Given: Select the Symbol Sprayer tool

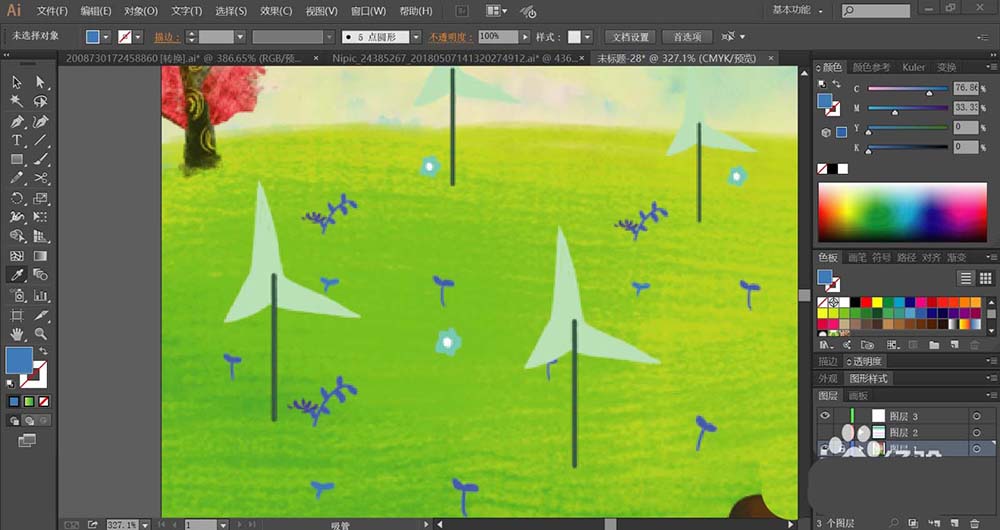Looking at the screenshot, I should pyautogui.click(x=17, y=295).
